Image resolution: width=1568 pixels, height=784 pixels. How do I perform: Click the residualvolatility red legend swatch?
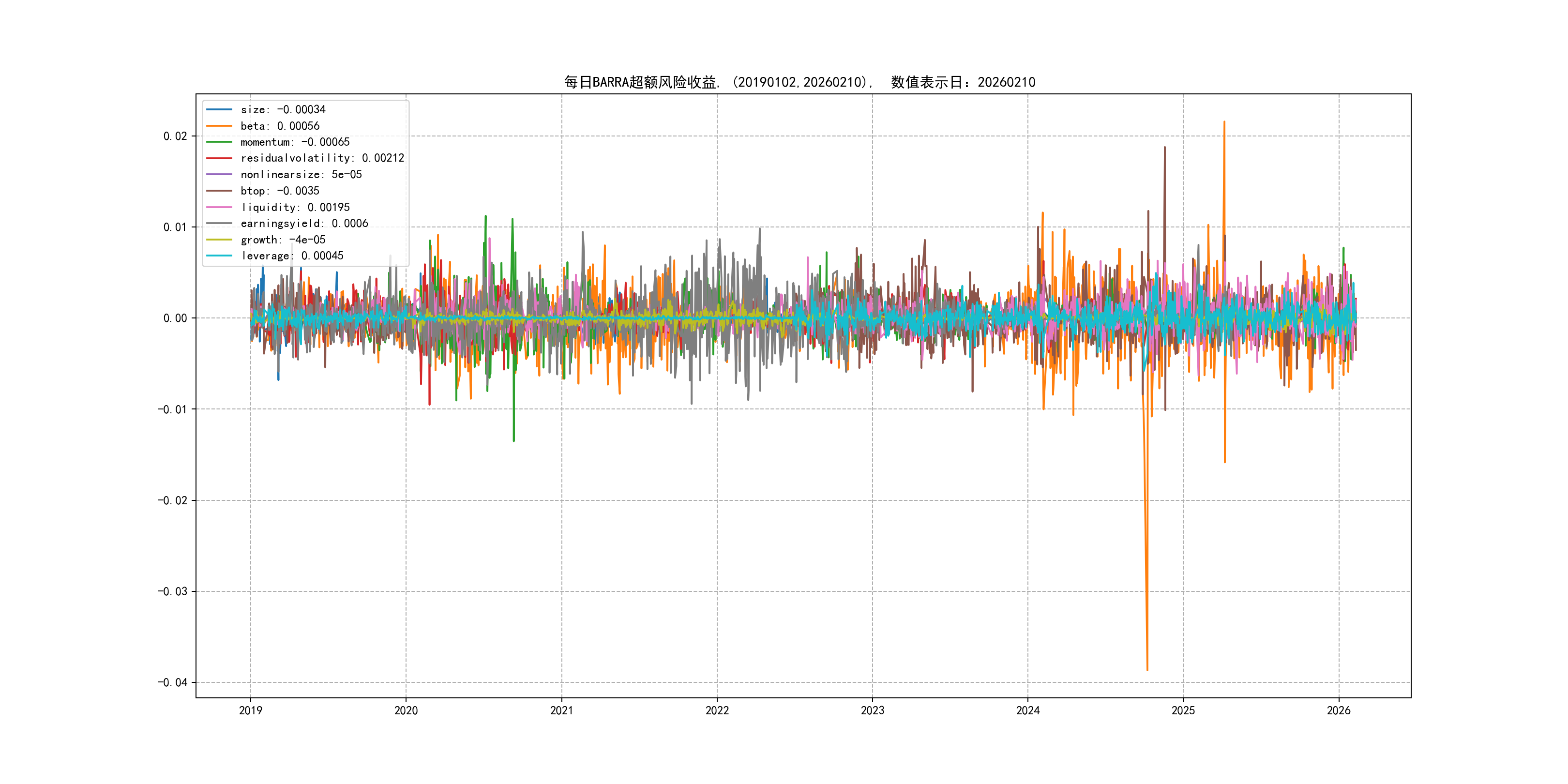pos(219,158)
